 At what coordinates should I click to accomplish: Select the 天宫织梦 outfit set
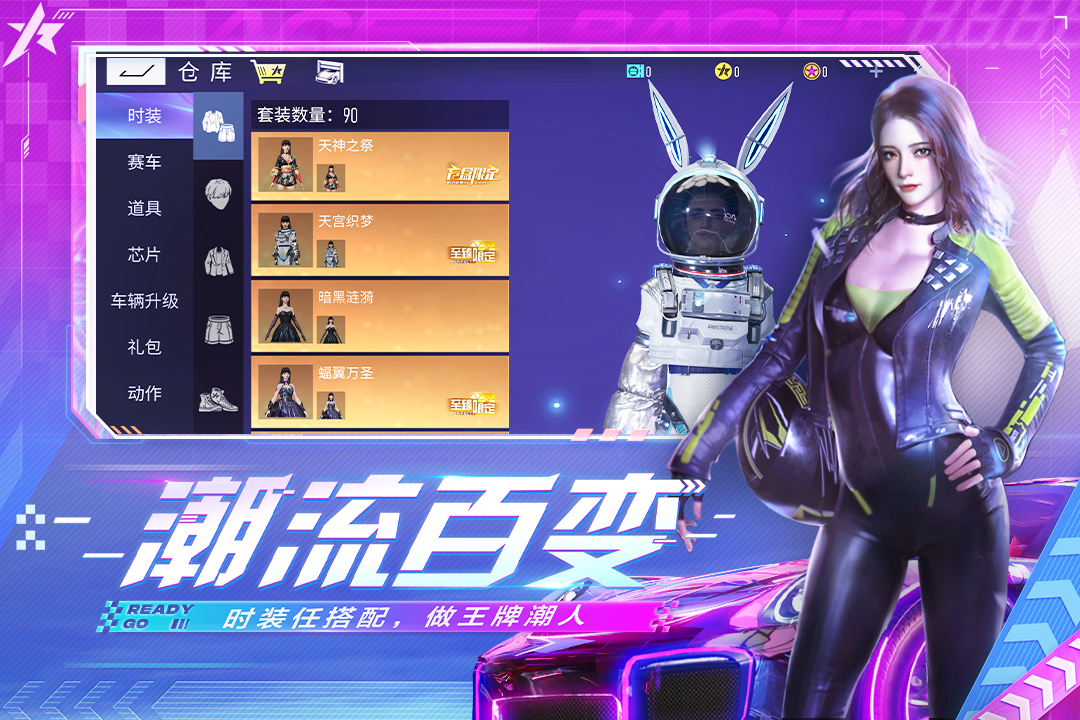point(380,239)
